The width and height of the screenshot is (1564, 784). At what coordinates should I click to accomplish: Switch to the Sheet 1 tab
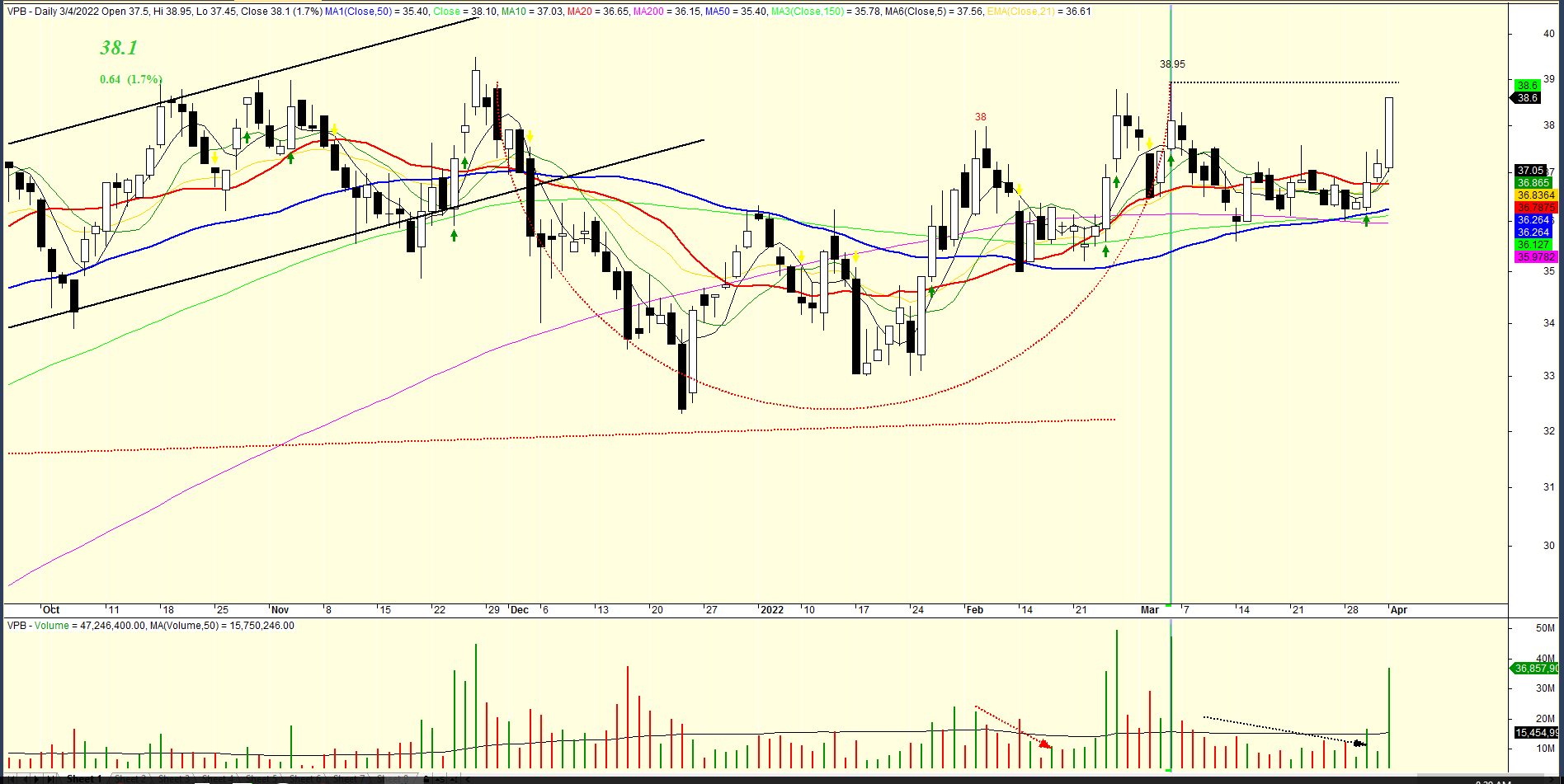coord(84,778)
